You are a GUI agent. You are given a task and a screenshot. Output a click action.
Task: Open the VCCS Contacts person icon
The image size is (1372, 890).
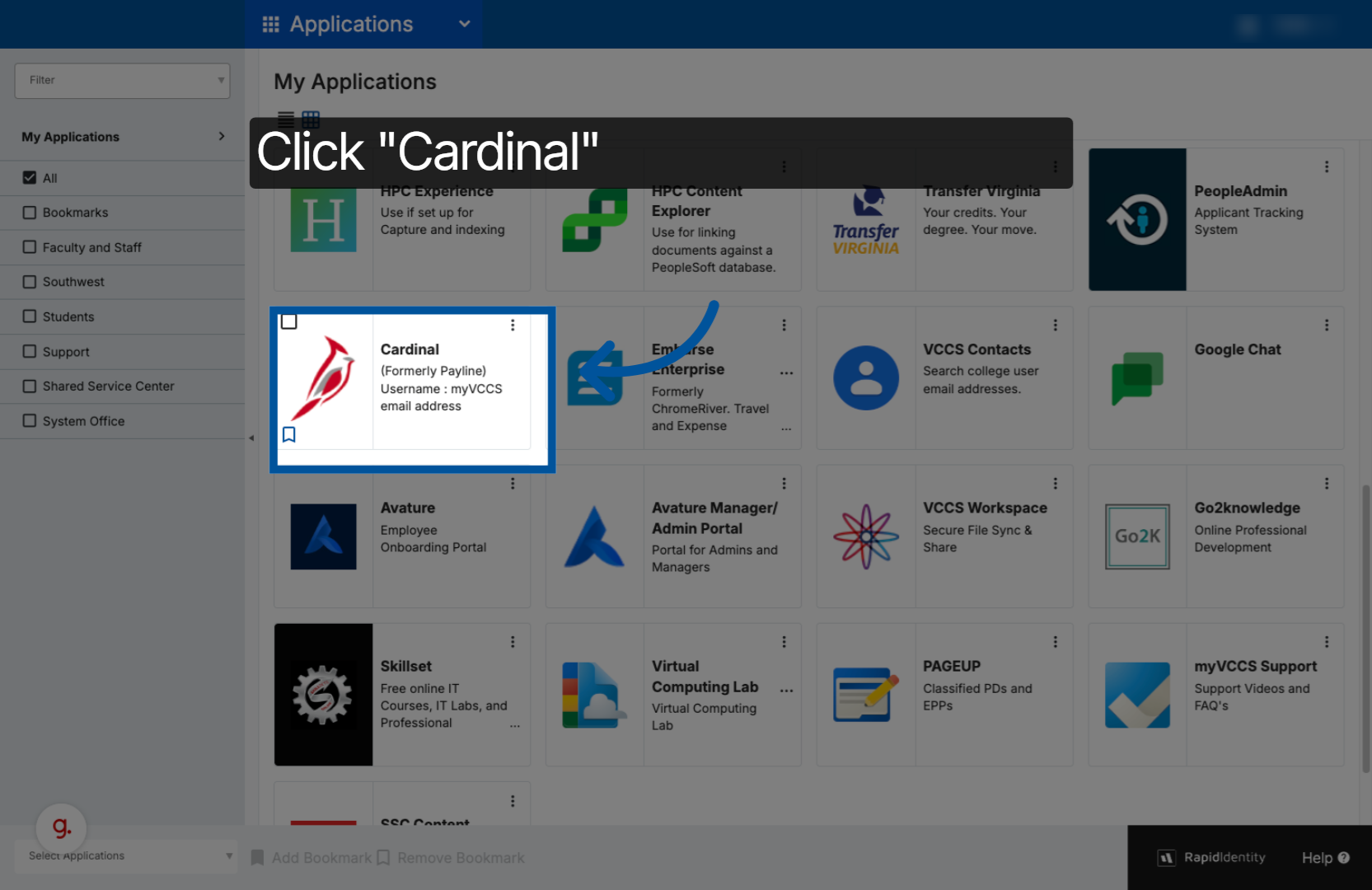click(x=865, y=378)
